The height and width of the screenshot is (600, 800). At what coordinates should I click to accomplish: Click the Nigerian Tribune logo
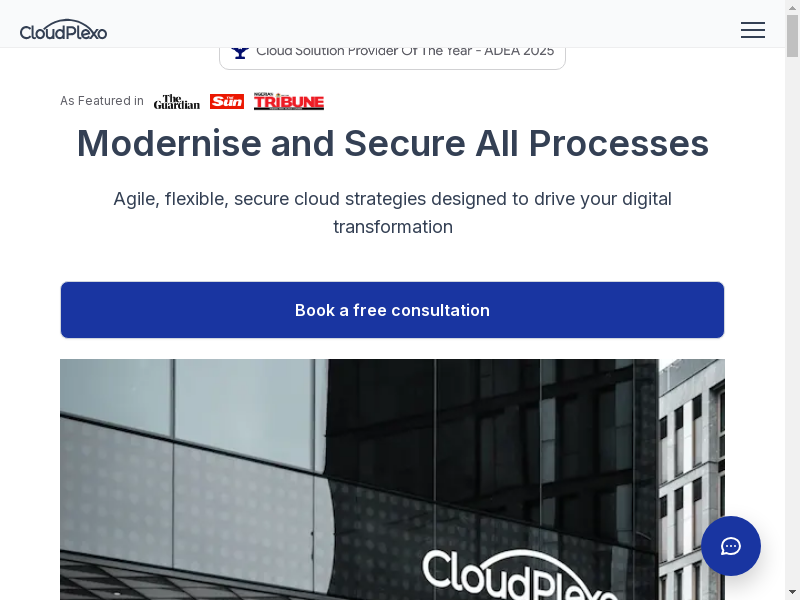288,102
